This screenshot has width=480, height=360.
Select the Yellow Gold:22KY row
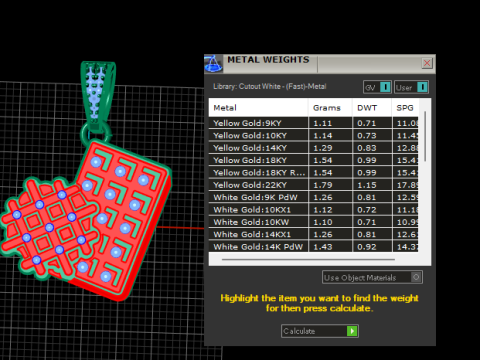[x=313, y=185]
